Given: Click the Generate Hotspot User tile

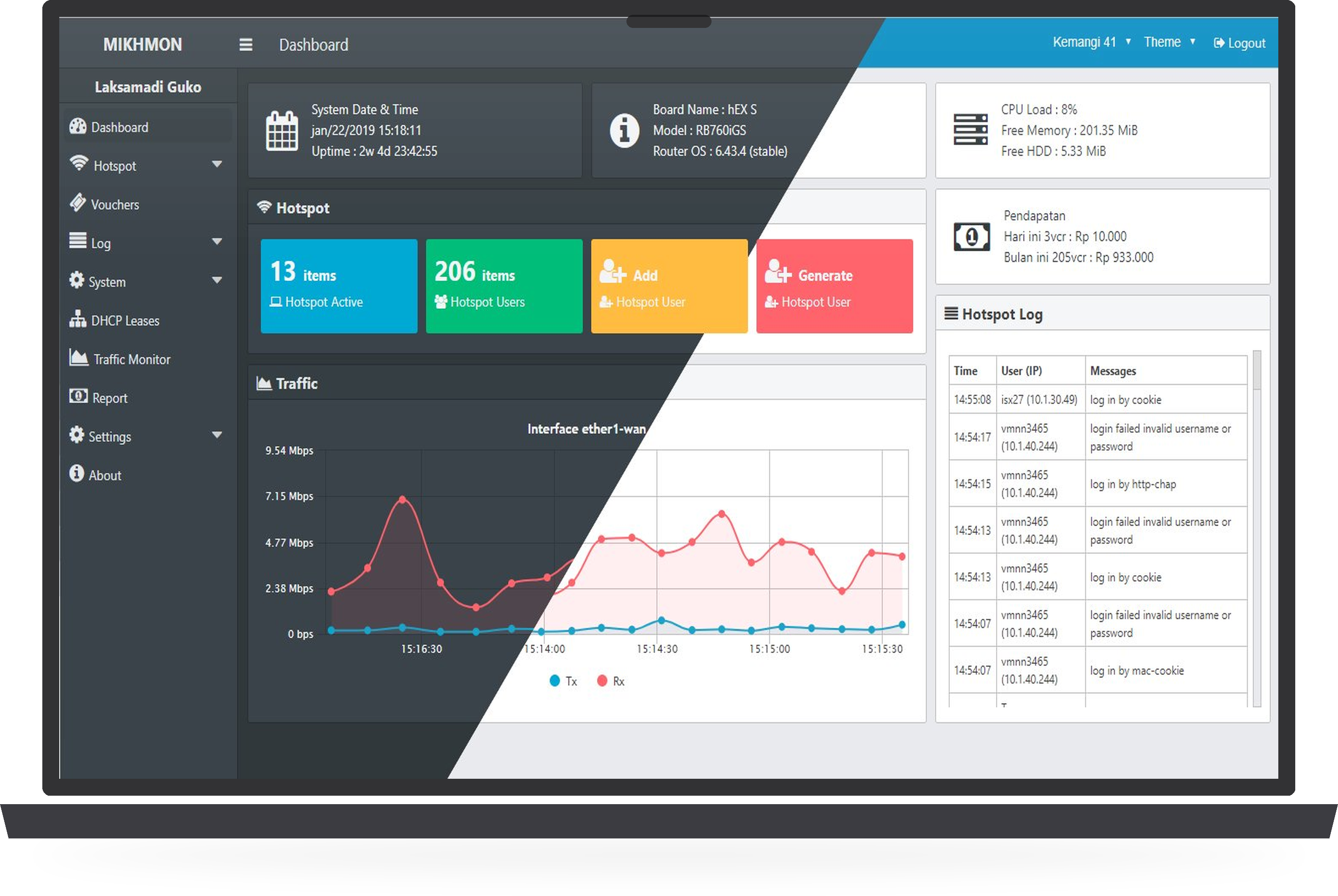Looking at the screenshot, I should (835, 286).
